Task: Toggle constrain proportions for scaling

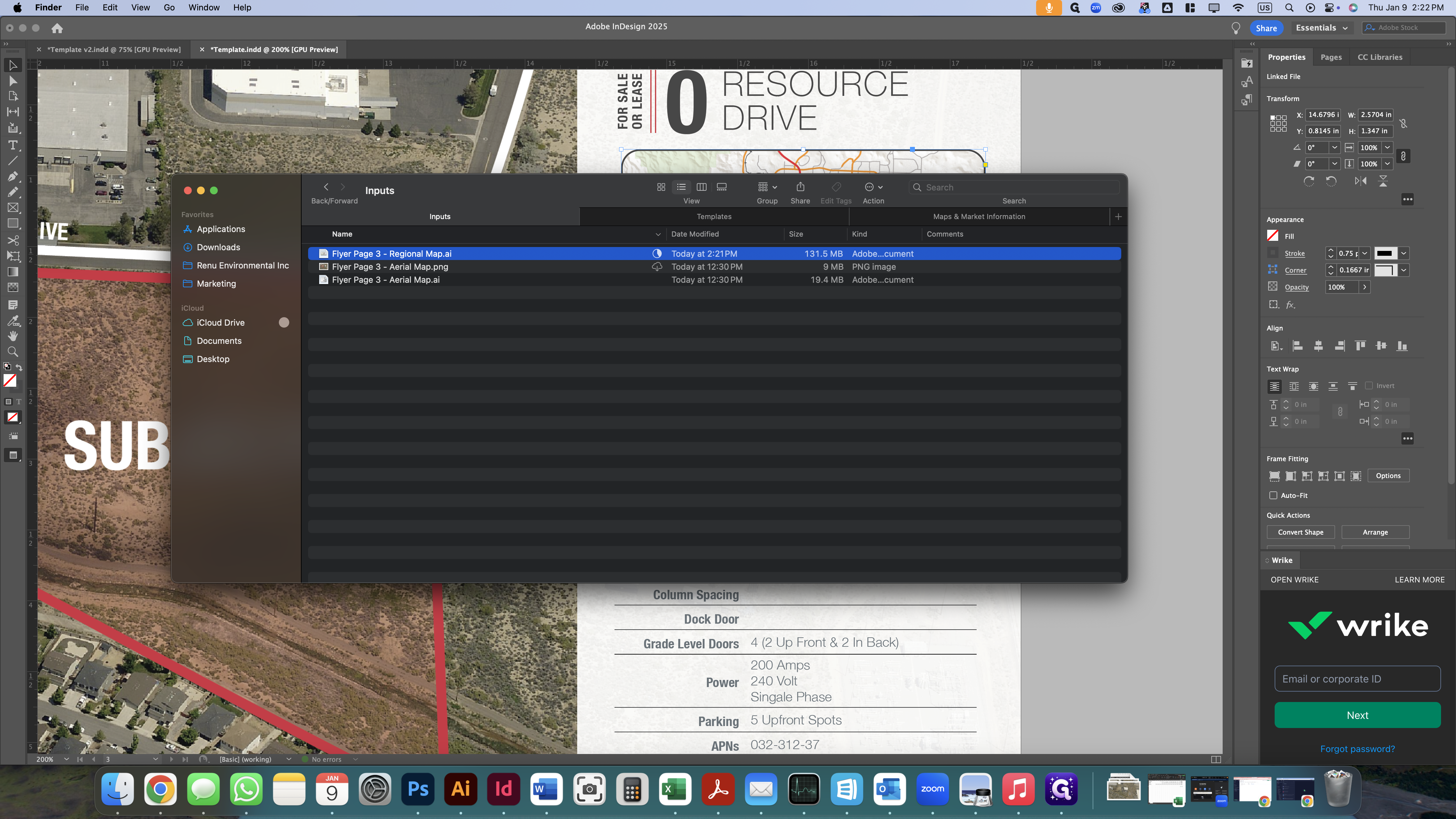Action: click(x=1403, y=156)
